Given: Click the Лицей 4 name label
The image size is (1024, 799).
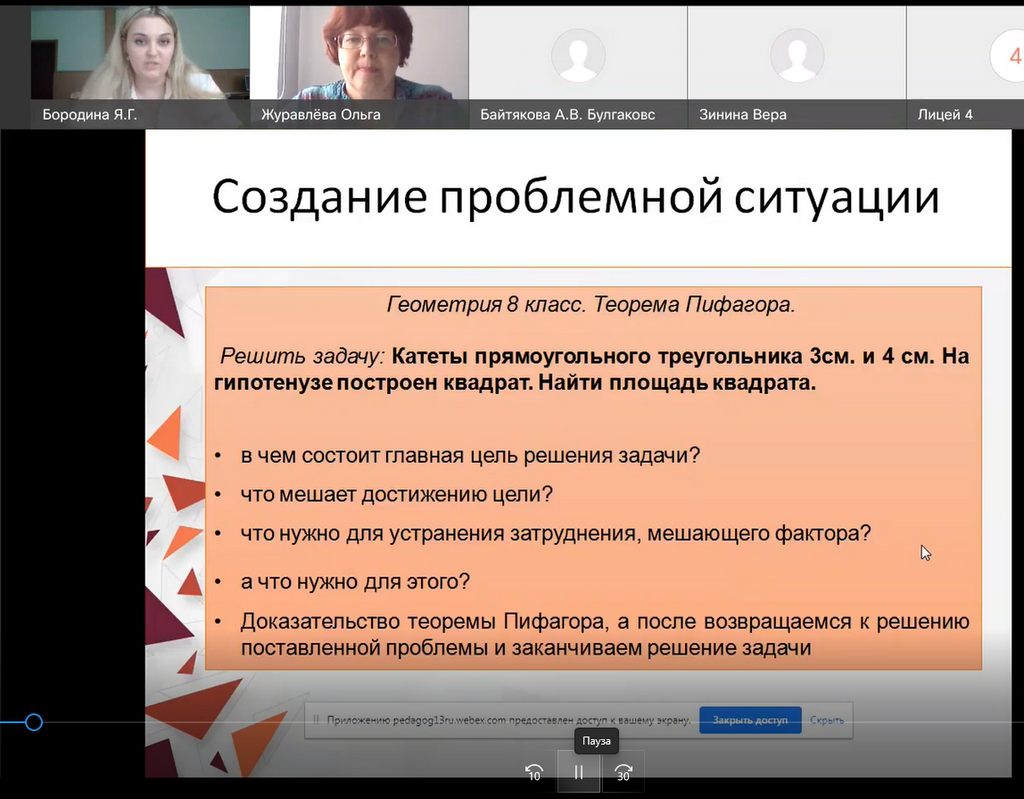Looking at the screenshot, I should point(945,115).
